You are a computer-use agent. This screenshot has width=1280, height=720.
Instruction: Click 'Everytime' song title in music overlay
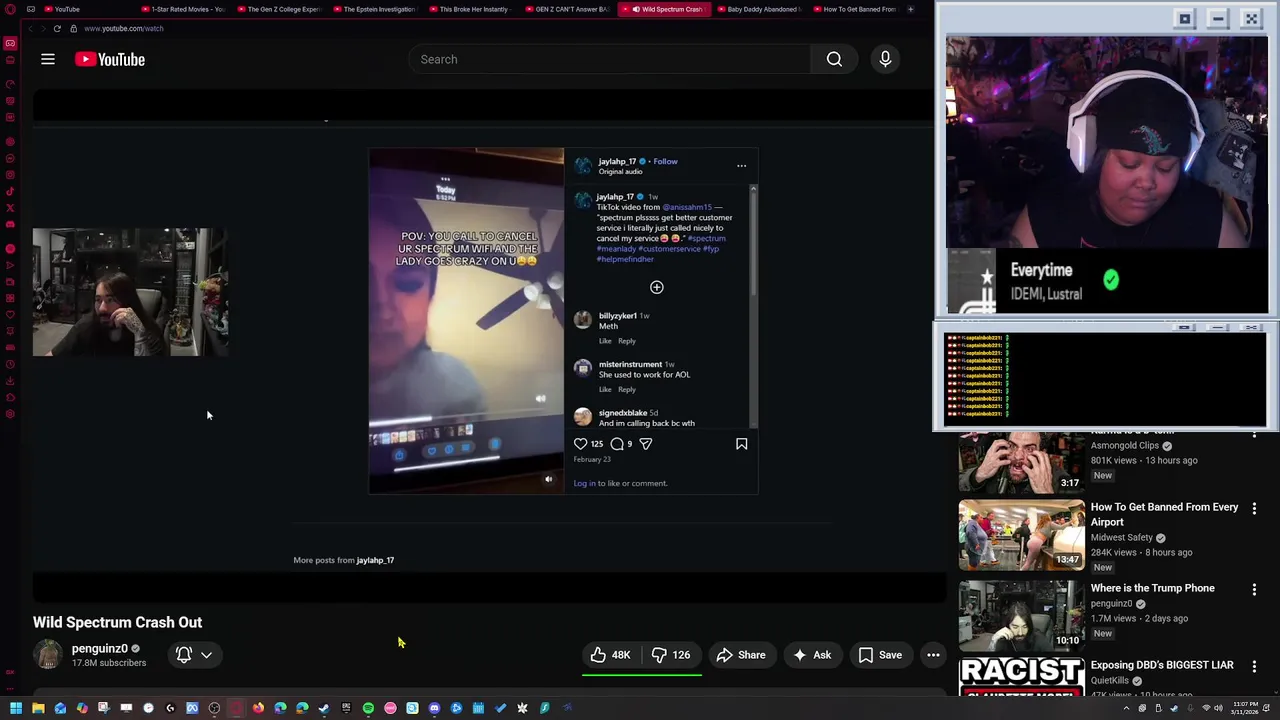click(1041, 270)
